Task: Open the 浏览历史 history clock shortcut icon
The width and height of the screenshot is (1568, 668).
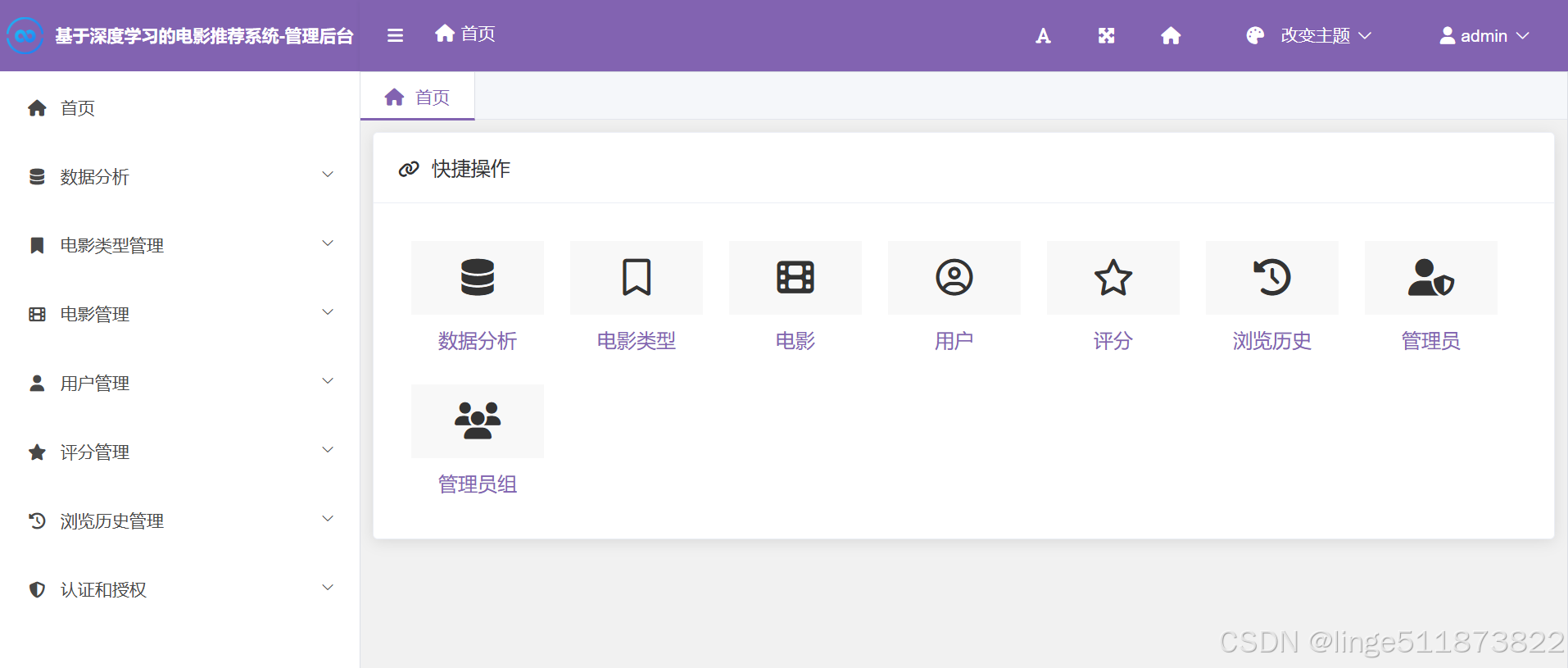Action: [1272, 277]
